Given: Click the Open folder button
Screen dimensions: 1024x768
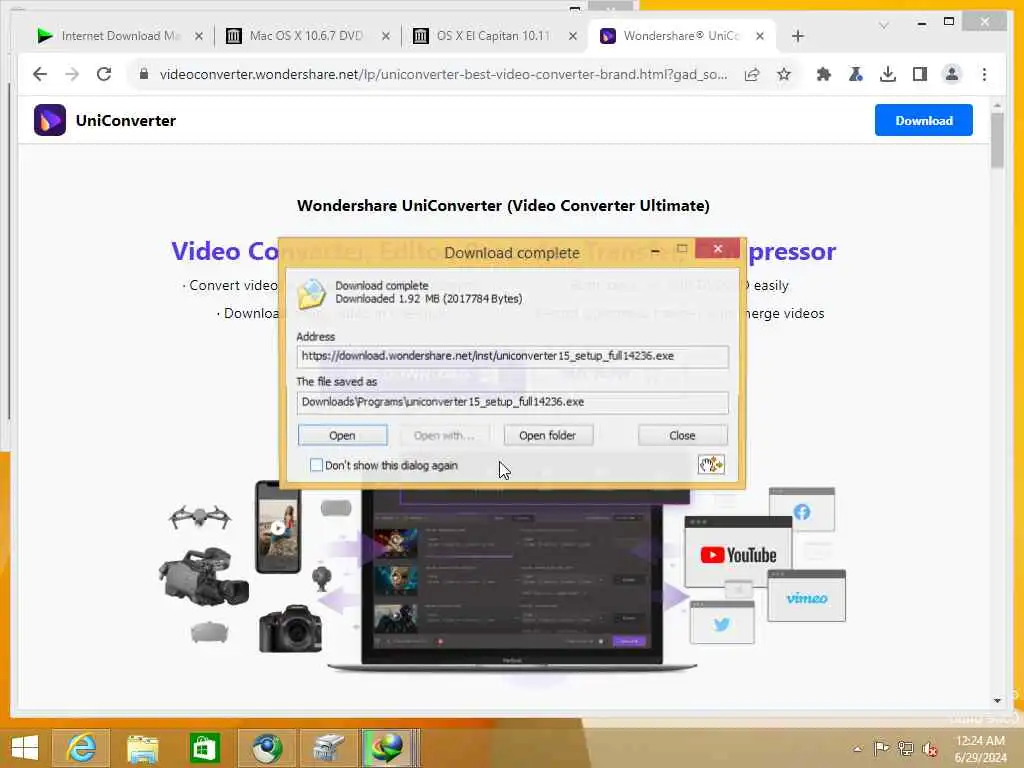Looking at the screenshot, I should [x=547, y=436].
